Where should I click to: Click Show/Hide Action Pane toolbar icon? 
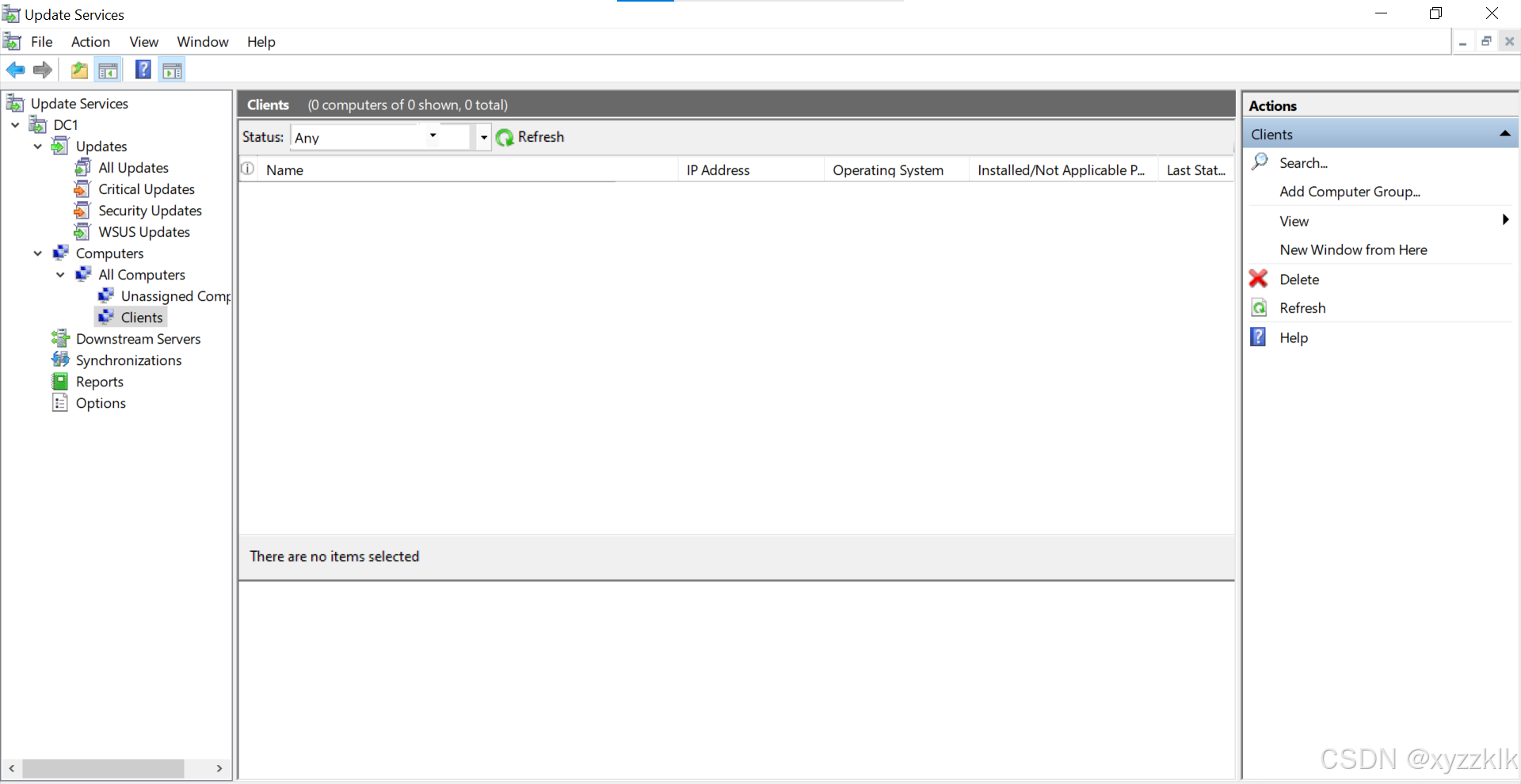pos(172,70)
